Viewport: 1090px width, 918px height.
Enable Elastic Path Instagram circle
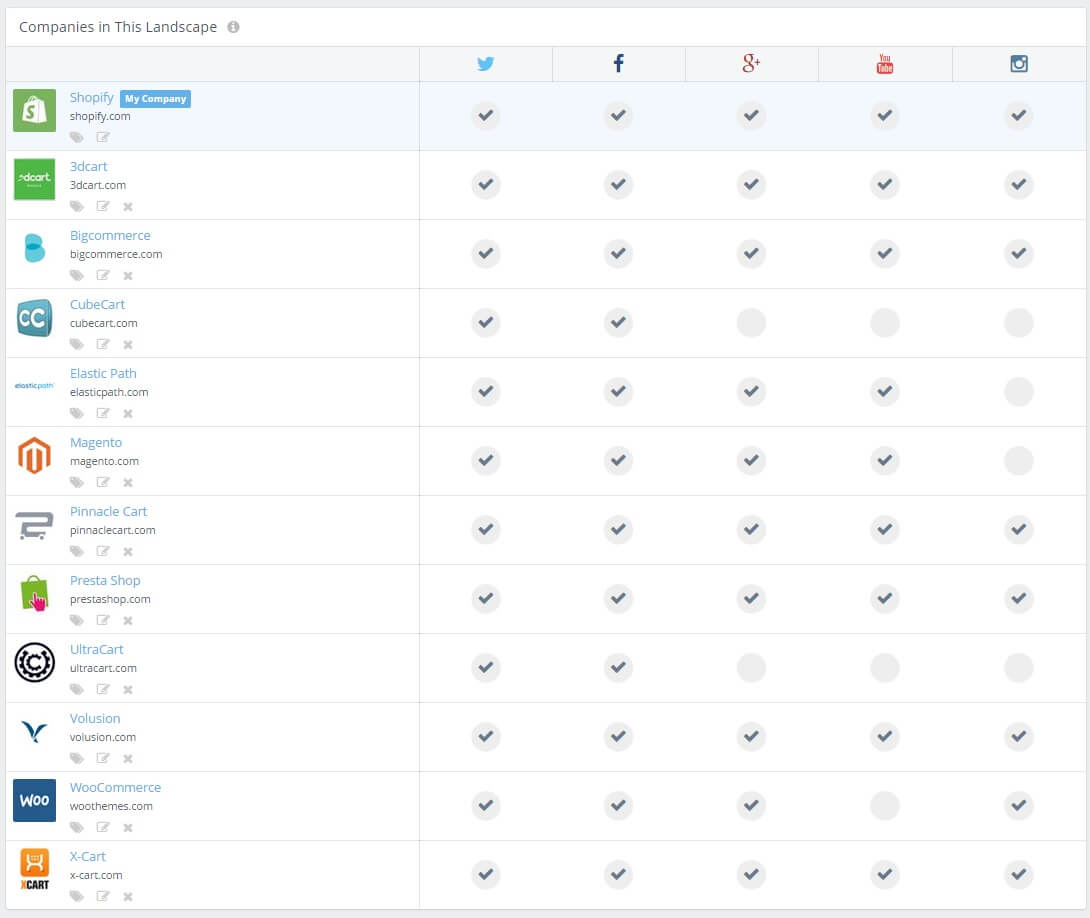click(x=1018, y=391)
